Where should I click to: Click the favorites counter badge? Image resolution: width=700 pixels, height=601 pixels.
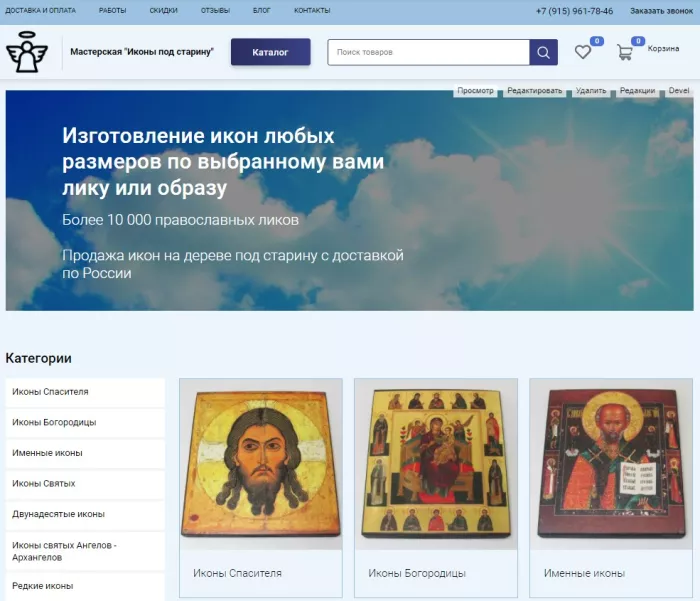[597, 41]
